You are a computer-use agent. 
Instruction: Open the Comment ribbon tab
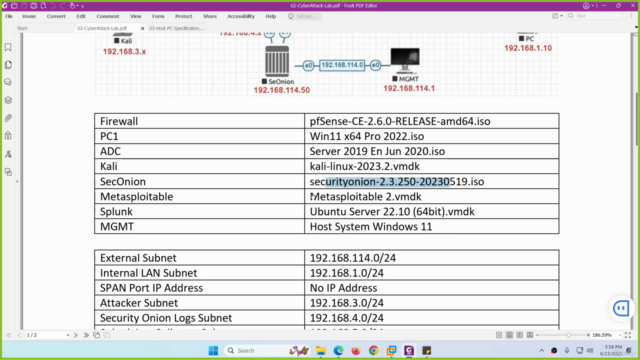[x=108, y=16]
